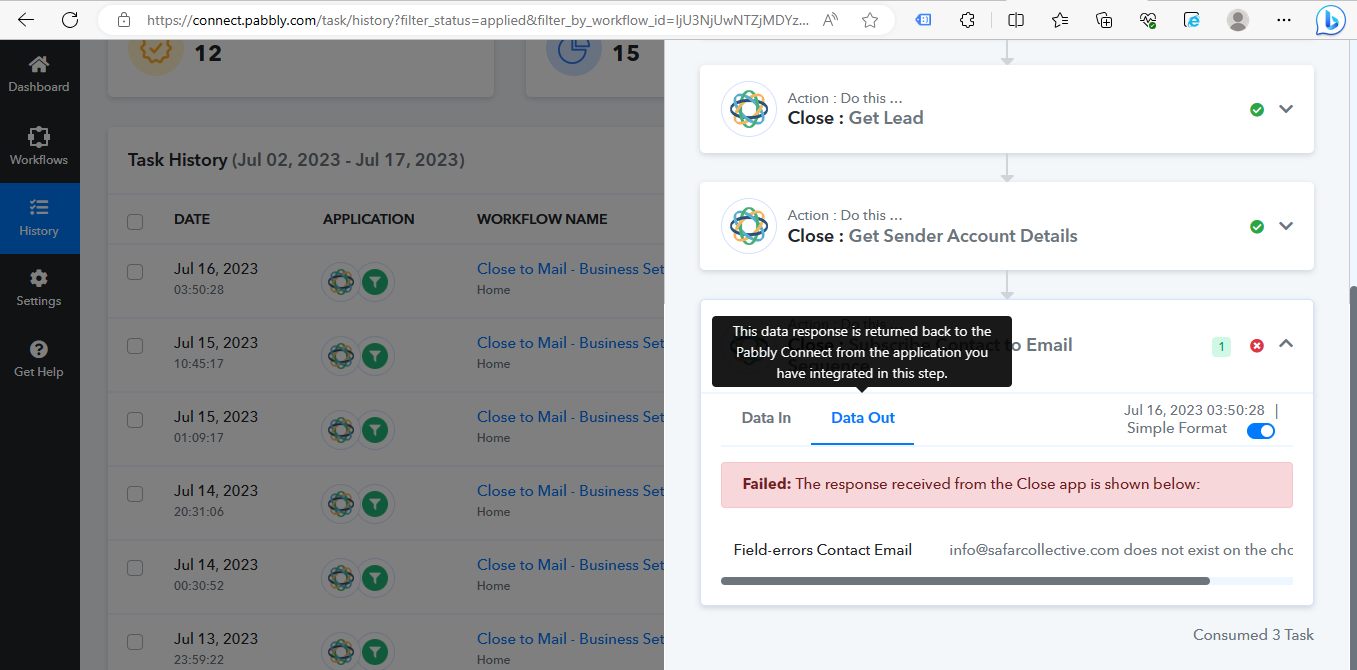This screenshot has height=670, width=1357.
Task: Open workflow link in Jul 16 03:50:28 row
Action: click(x=570, y=269)
